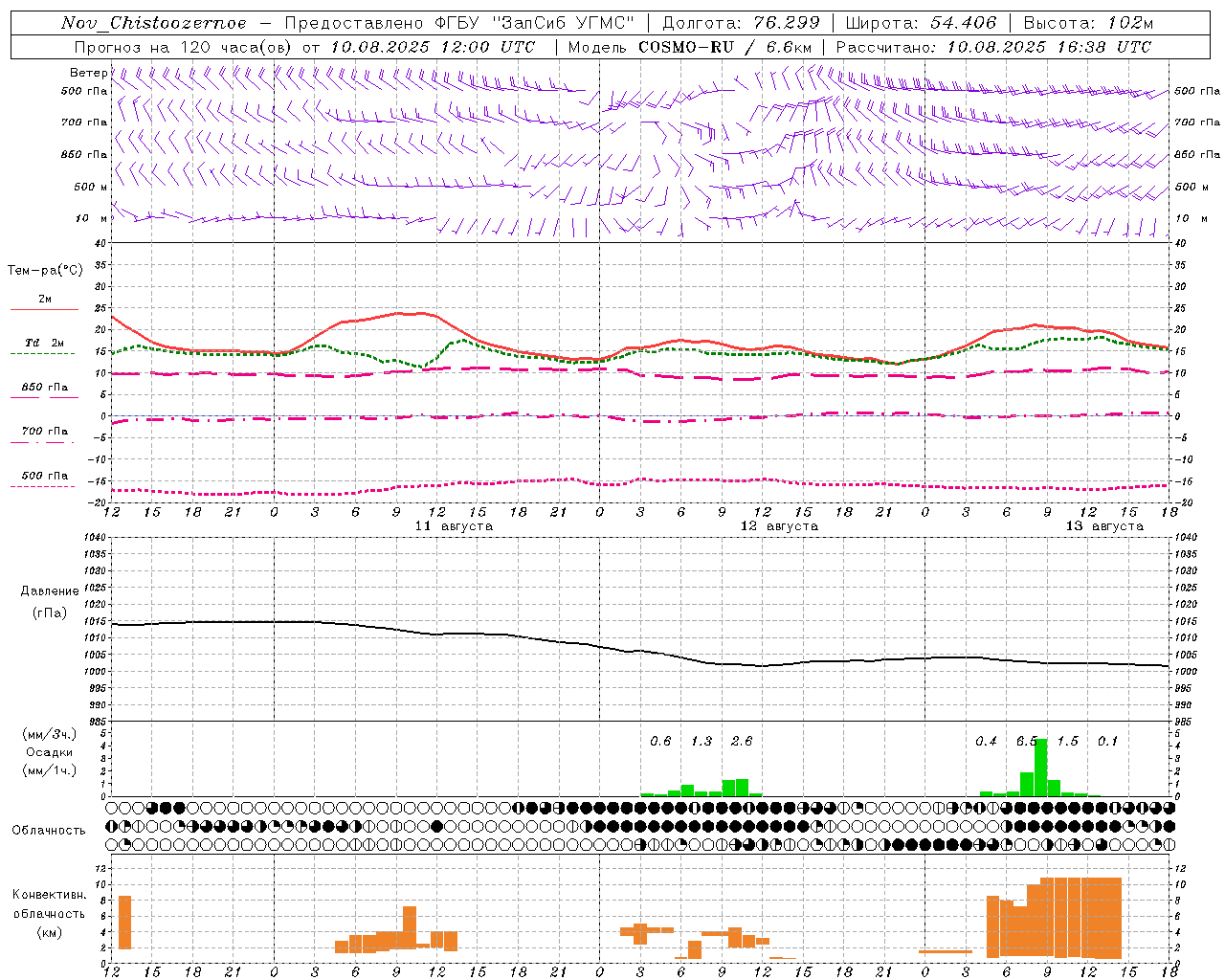The width and height of the screenshot is (1225, 980).
Task: Click the "Давление" pressure label
Action: 50,591
